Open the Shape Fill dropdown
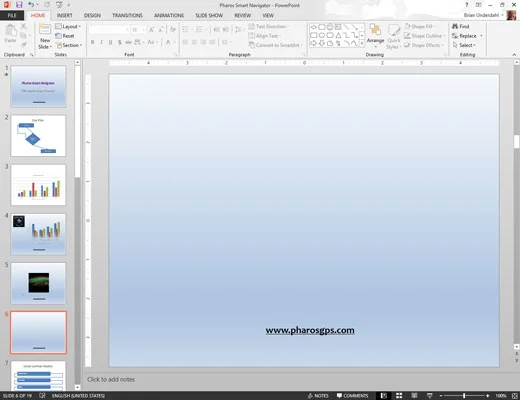Image resolution: width=520 pixels, height=400 pixels. click(420, 26)
